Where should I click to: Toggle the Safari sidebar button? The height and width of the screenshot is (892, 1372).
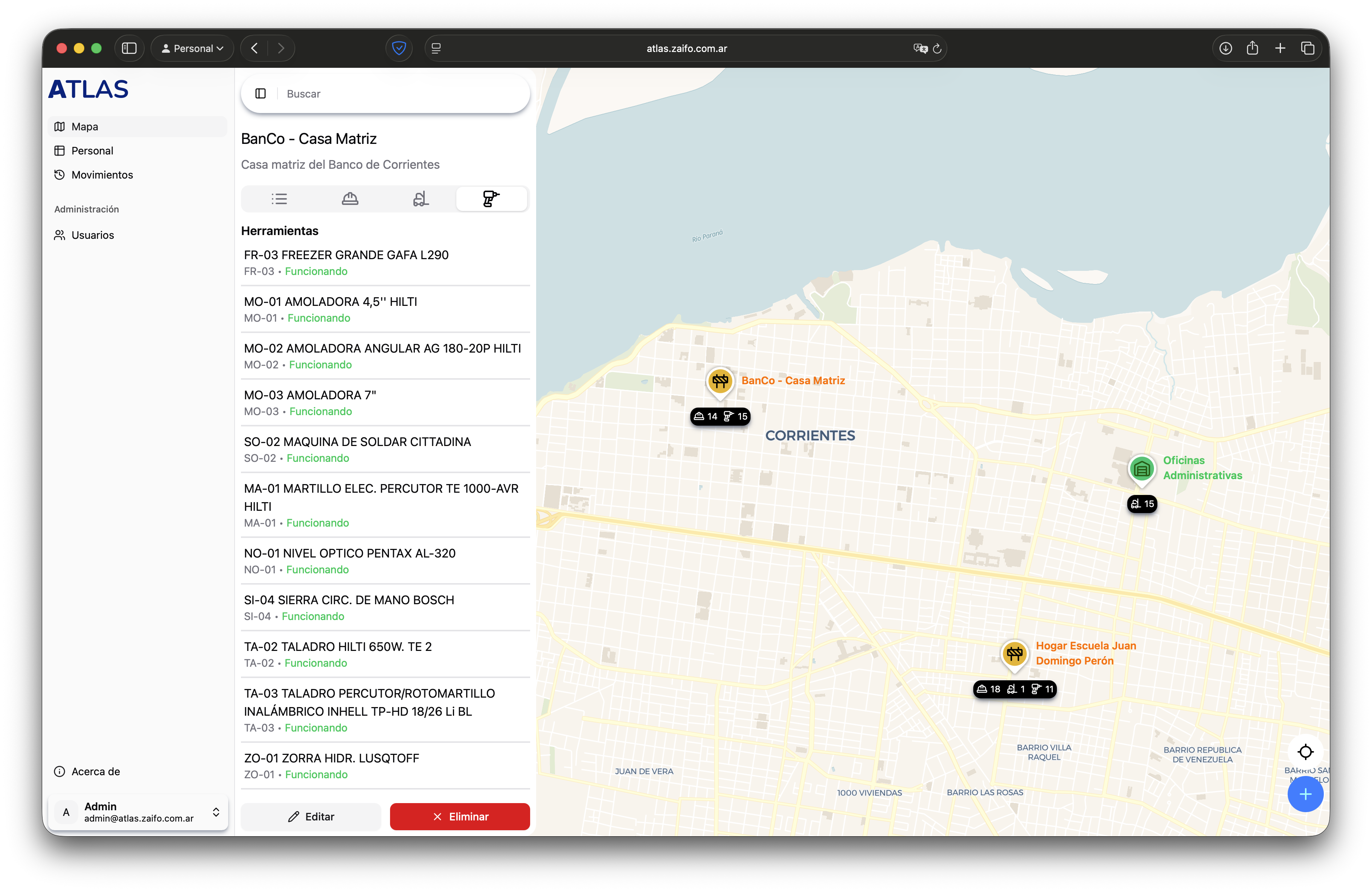[129, 49]
